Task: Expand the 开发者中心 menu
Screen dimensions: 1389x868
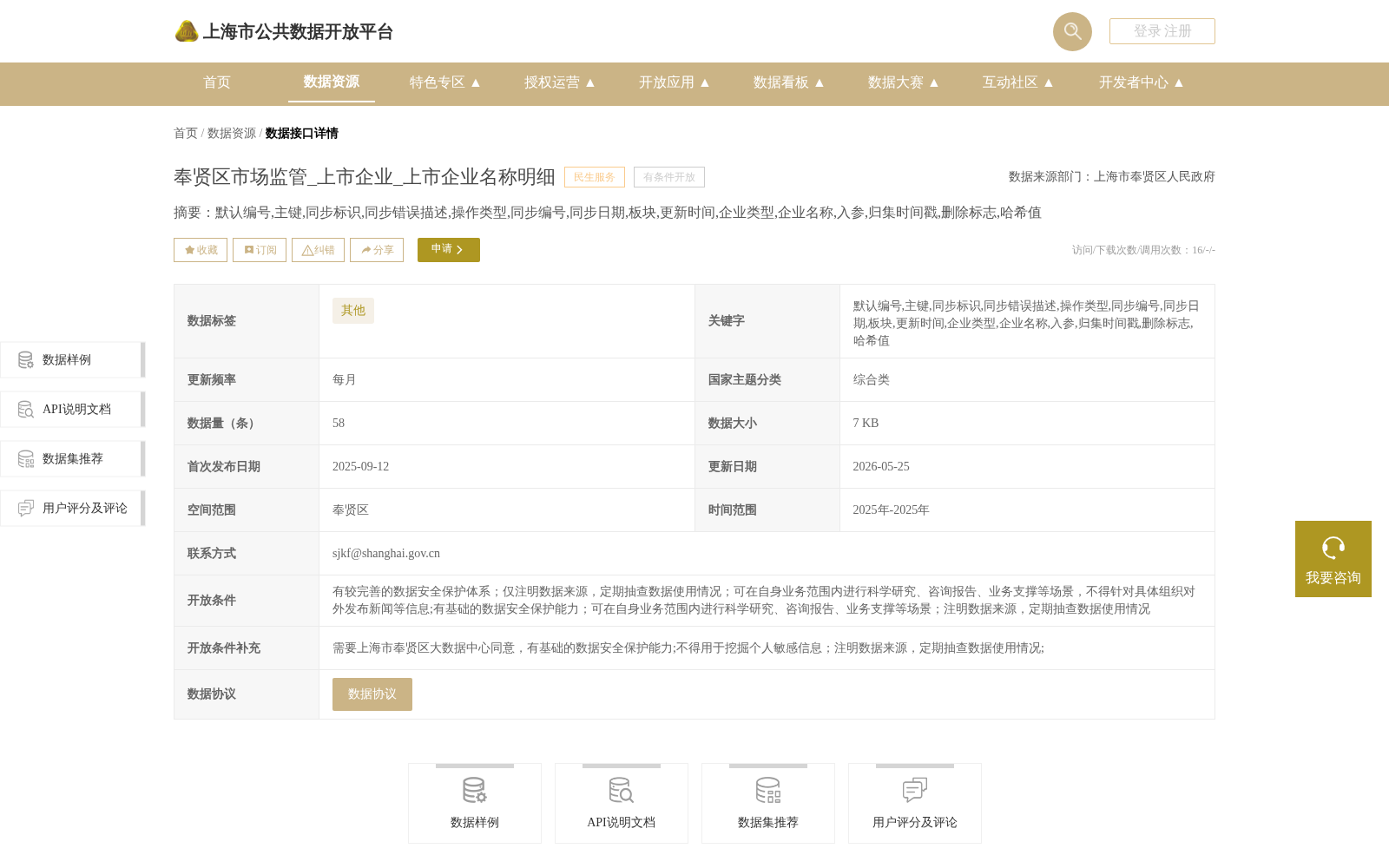Action: coord(1142,82)
